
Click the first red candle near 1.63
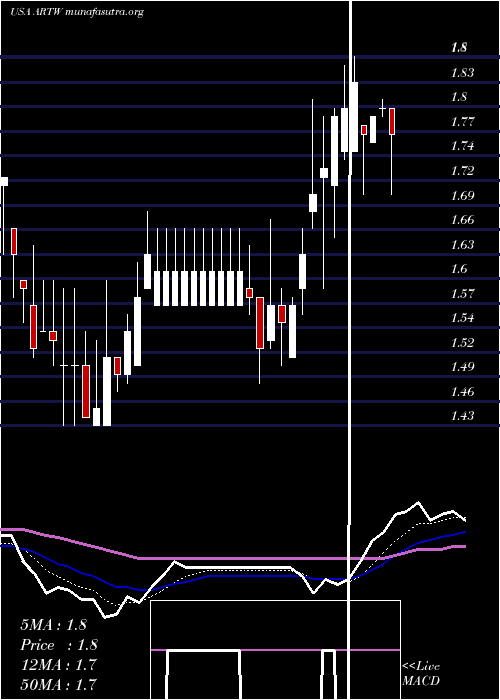tap(14, 241)
